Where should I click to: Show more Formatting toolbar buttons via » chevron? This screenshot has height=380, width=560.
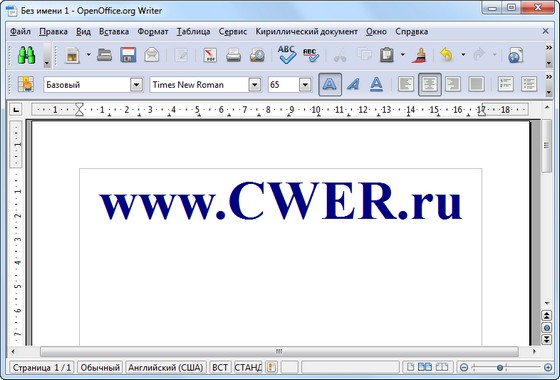tap(549, 77)
